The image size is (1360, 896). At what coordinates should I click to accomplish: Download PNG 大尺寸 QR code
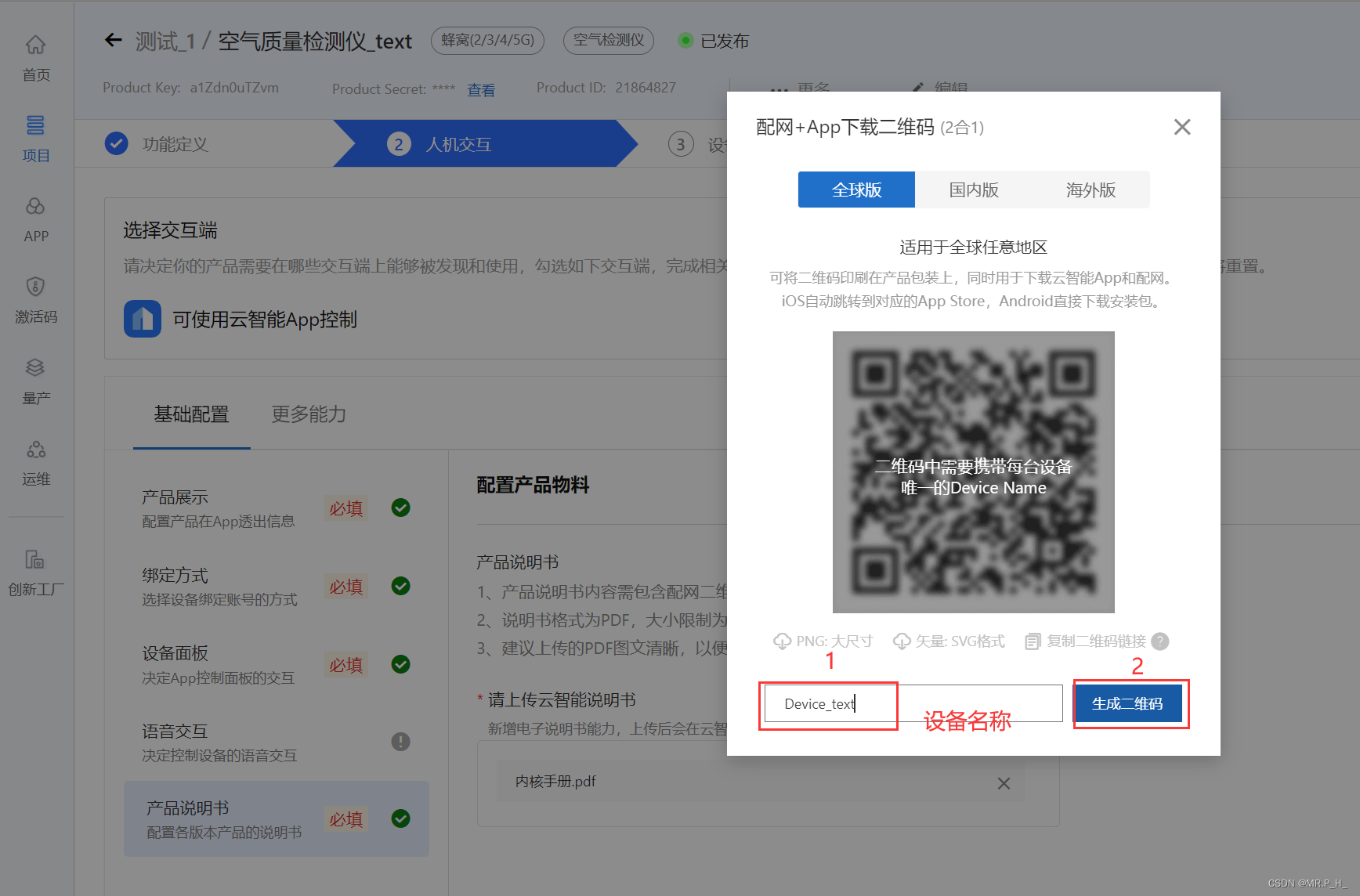coord(823,641)
